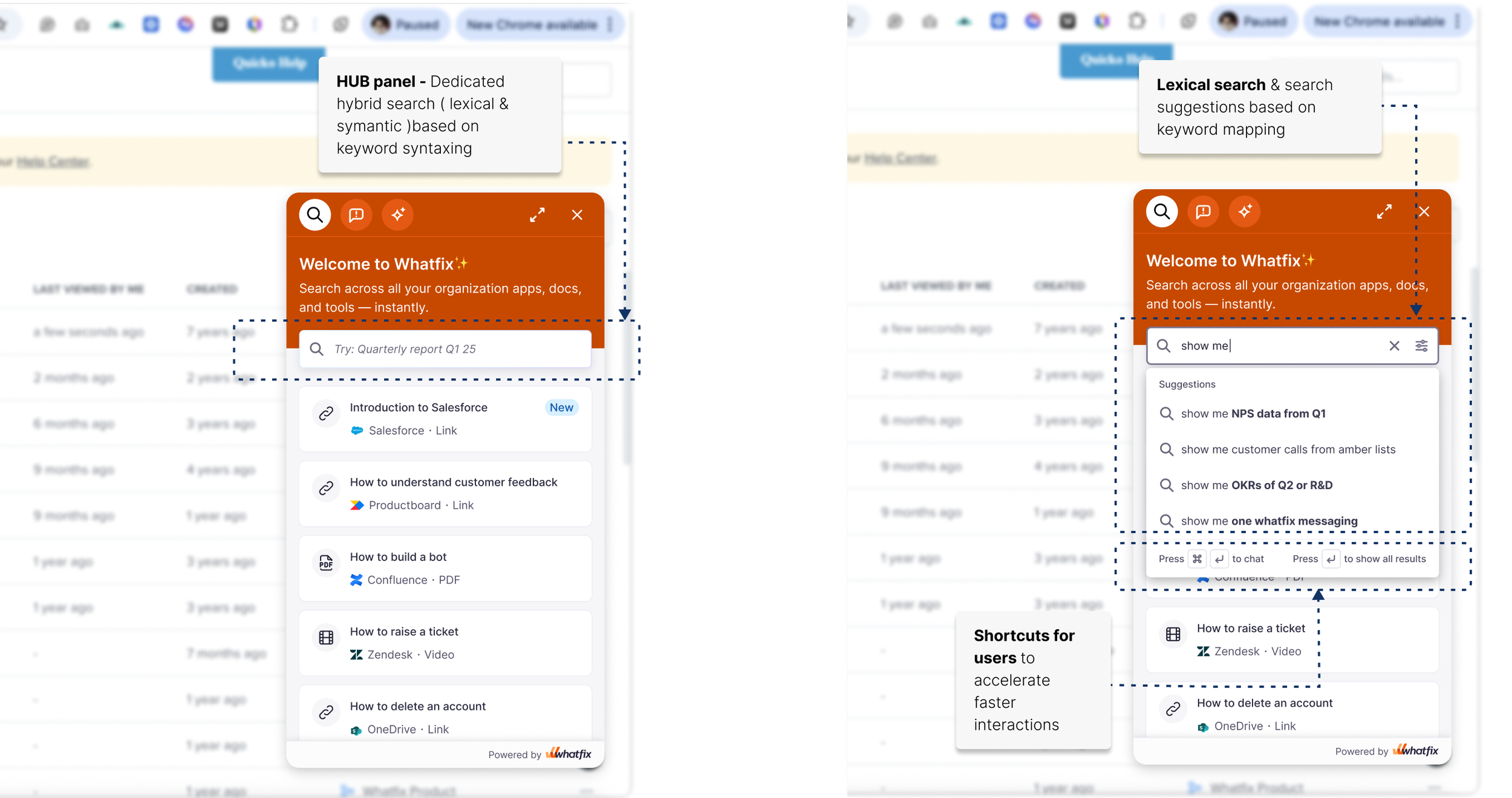Pick suggestion 'show me one whatfix messaging'

(x=1292, y=521)
